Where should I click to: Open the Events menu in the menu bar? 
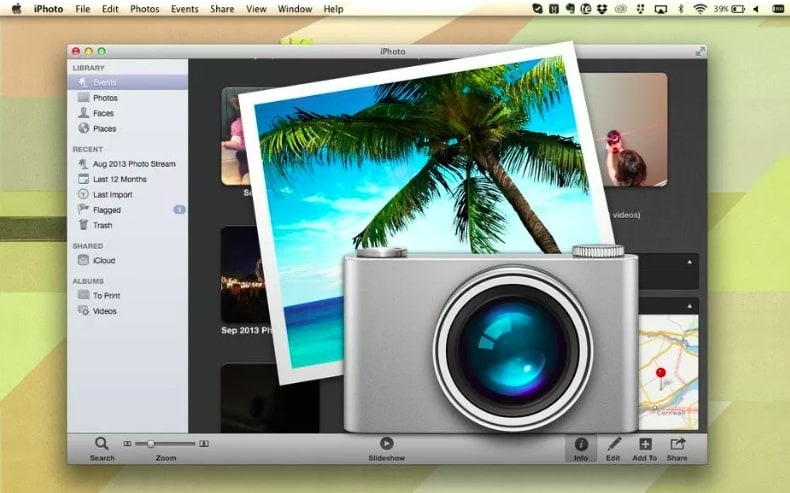point(184,9)
